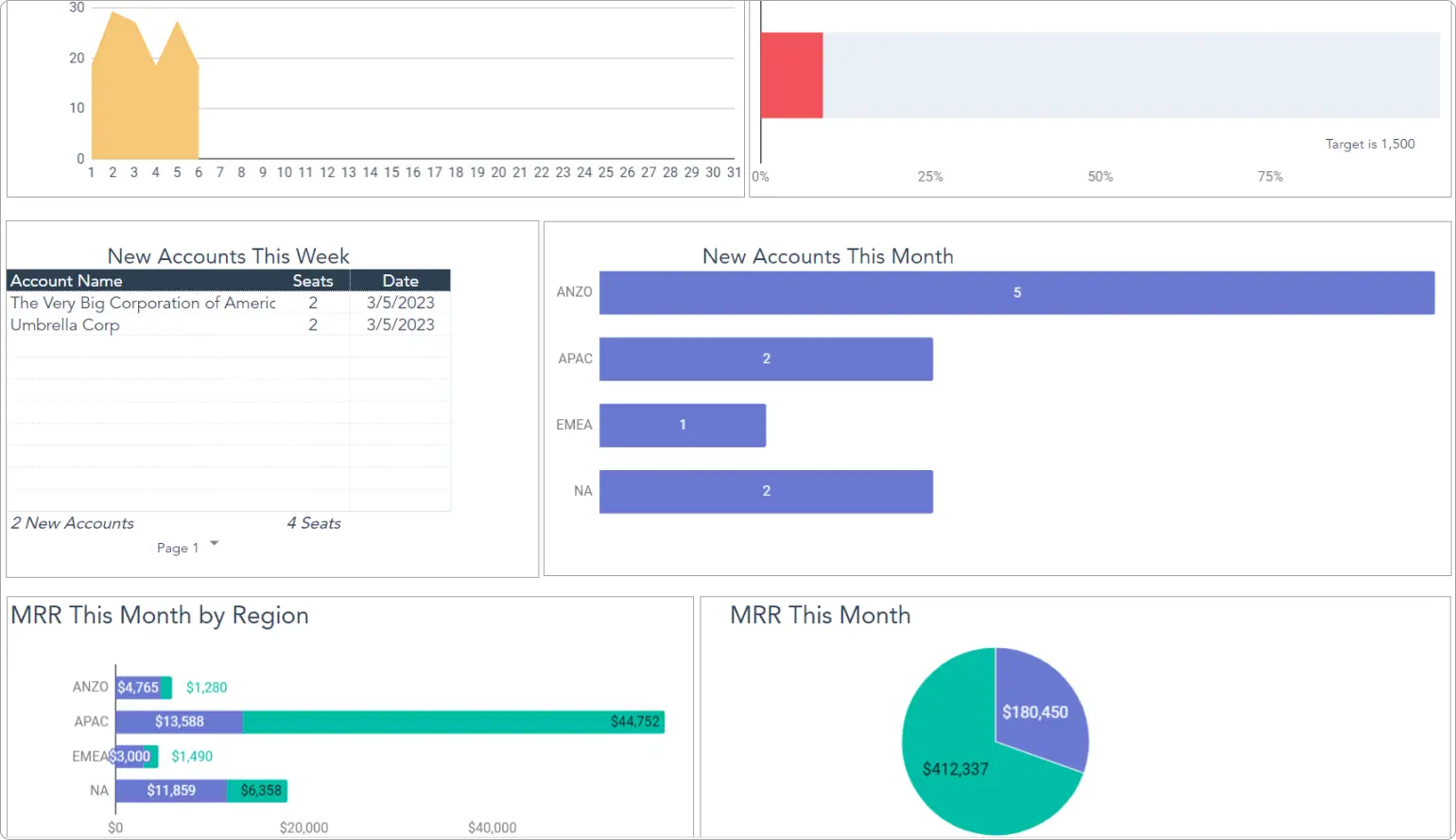1456x840 pixels.
Task: Sort by the Seats column header
Action: (x=313, y=280)
